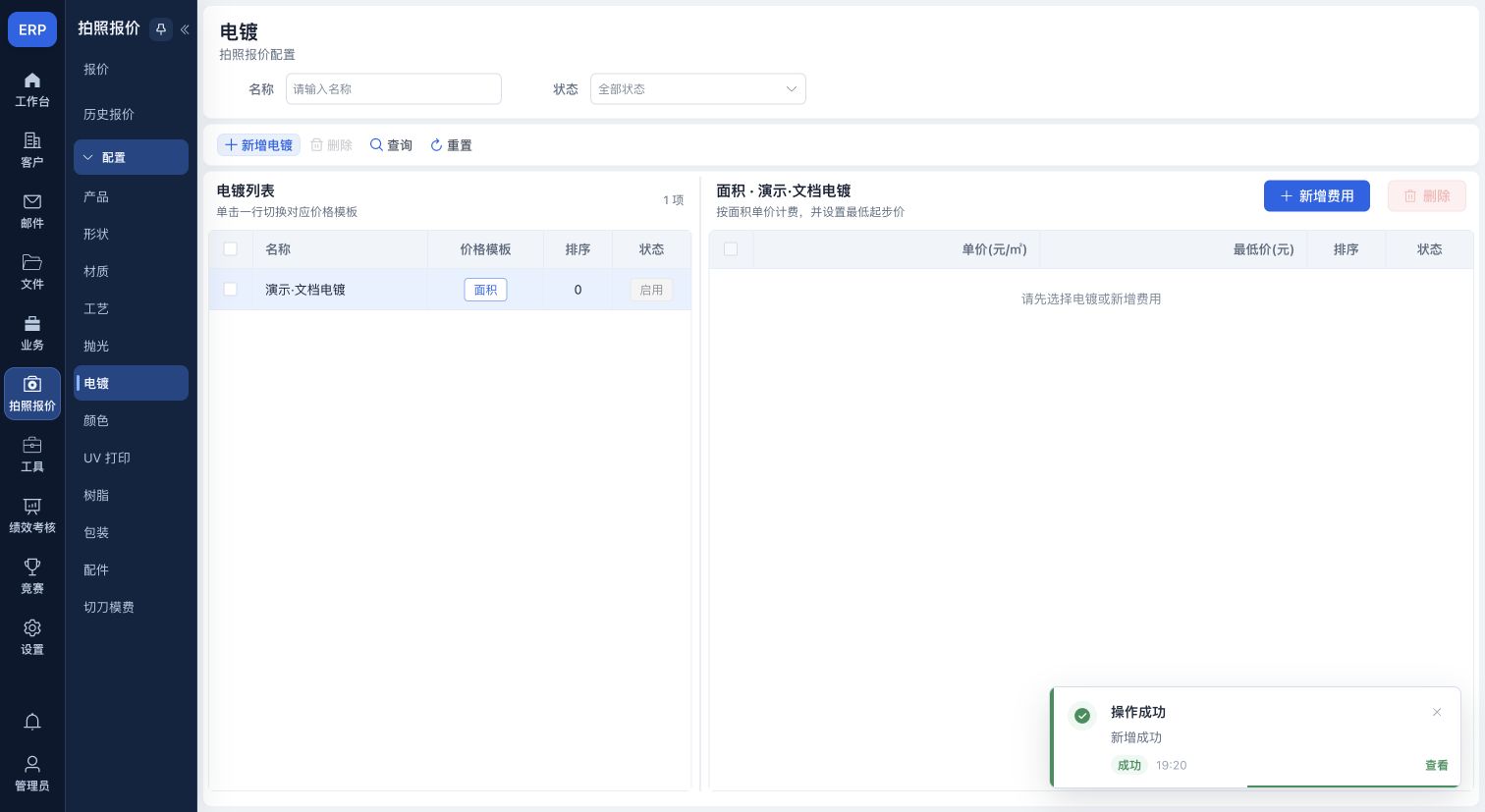The height and width of the screenshot is (812, 1485).
Task: Open the notification bell
Action: point(32,722)
